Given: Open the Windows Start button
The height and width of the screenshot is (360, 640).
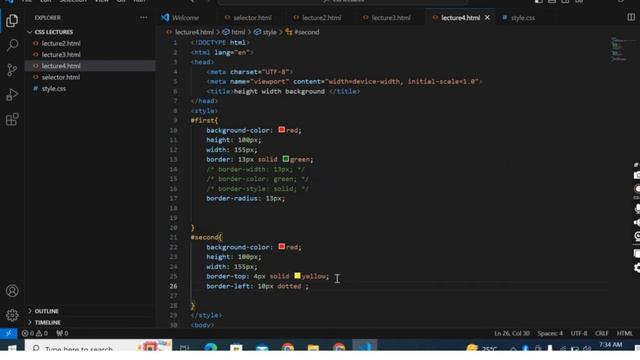Looking at the screenshot, I should (11, 348).
